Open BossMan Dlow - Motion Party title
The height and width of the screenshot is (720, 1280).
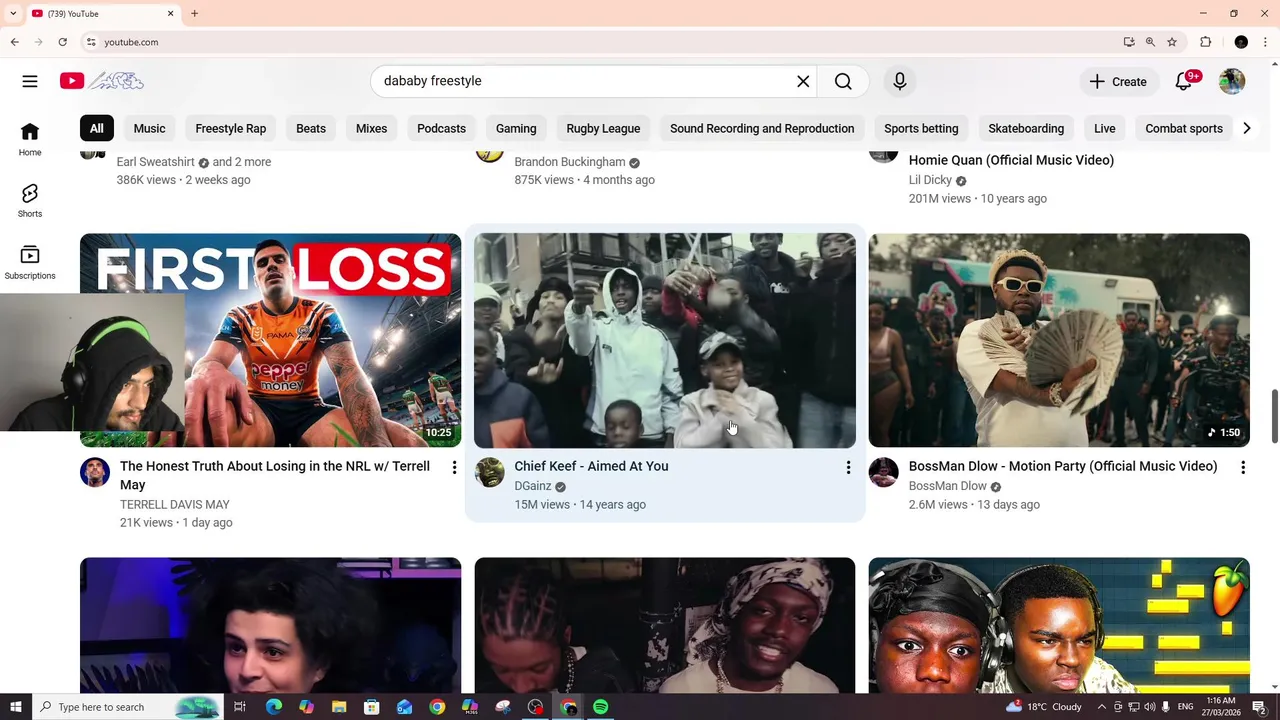pos(1063,466)
